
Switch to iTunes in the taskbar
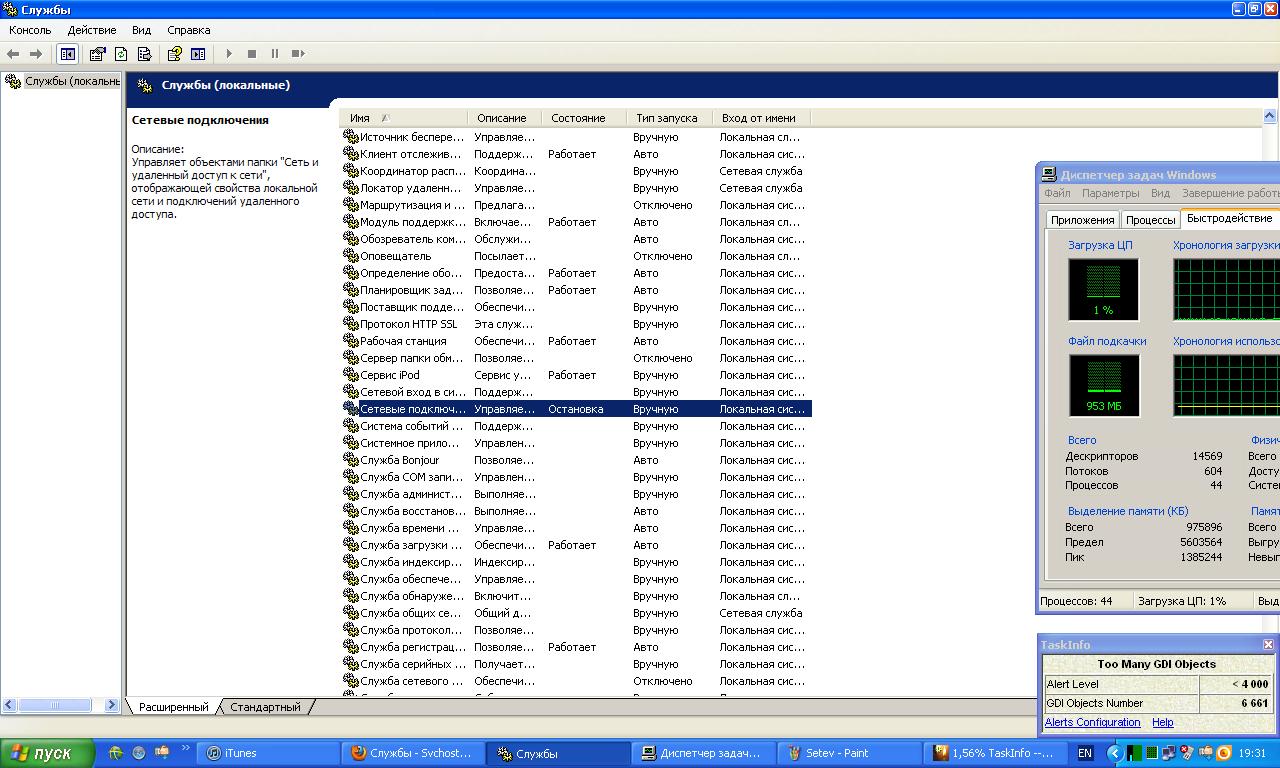click(x=267, y=753)
